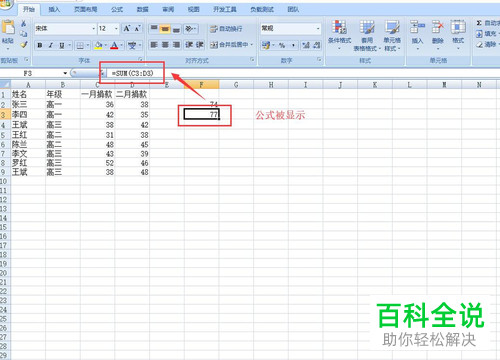Open the Number group dialog launcher
The height and width of the screenshot is (360, 500).
pos(319,60)
